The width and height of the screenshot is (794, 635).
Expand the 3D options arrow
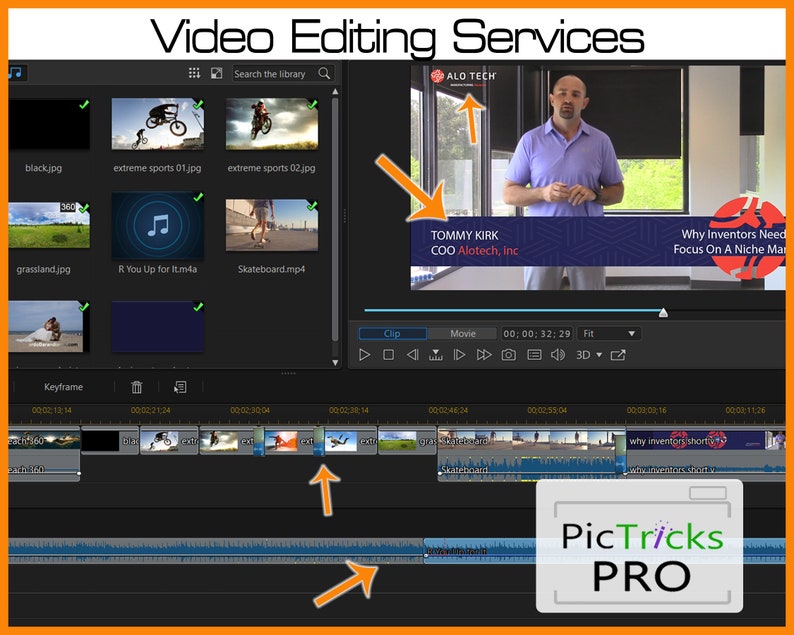(x=599, y=355)
